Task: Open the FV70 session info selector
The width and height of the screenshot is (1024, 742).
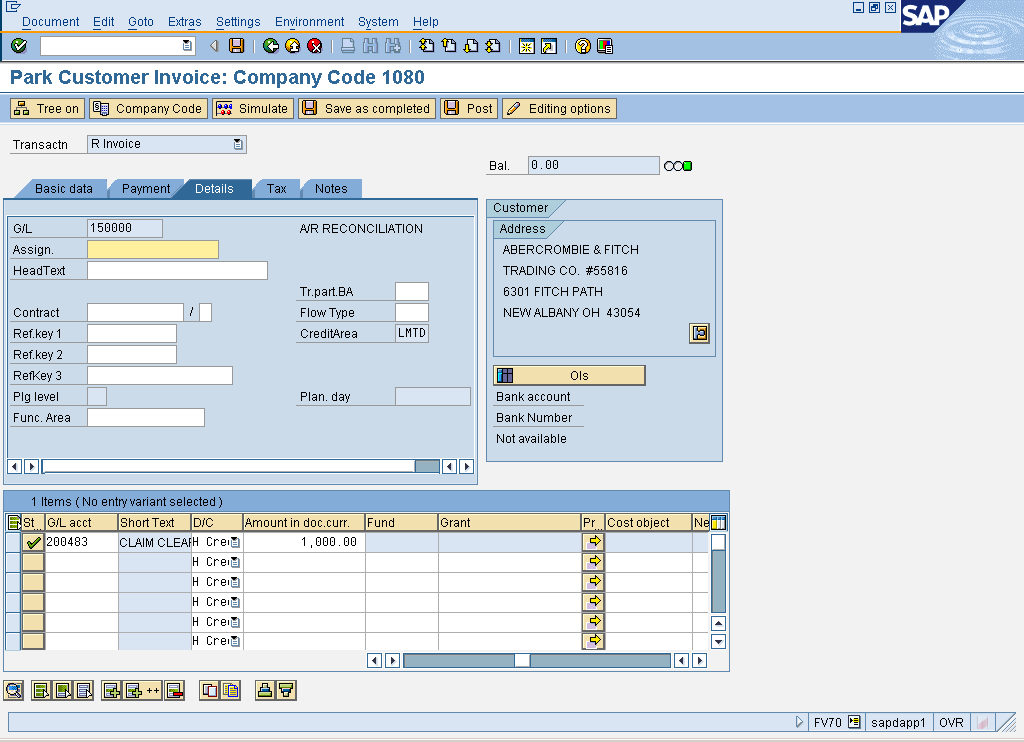Action: (854, 722)
